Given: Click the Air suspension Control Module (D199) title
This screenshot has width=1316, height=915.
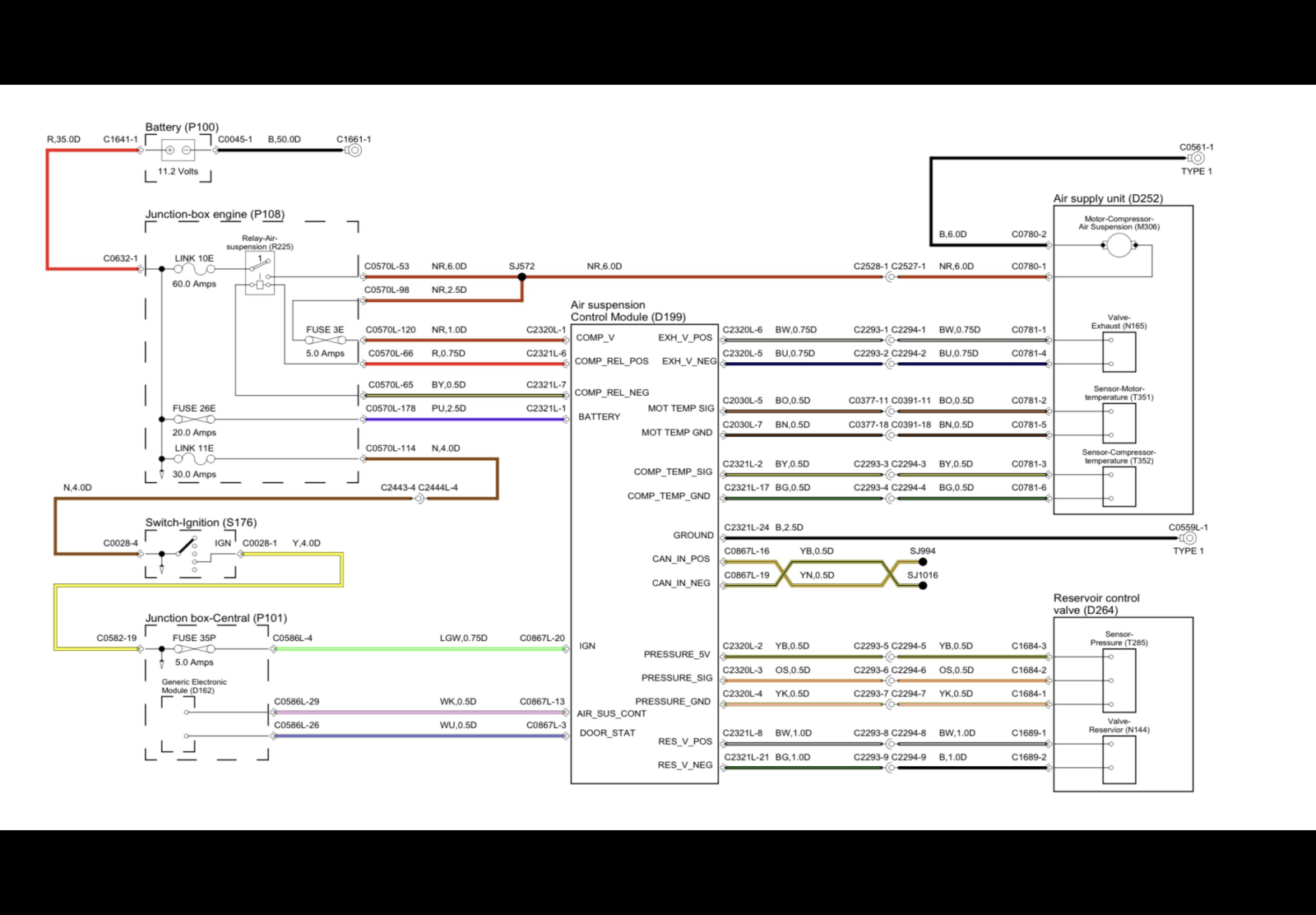Looking at the screenshot, I should pyautogui.click(x=628, y=311).
